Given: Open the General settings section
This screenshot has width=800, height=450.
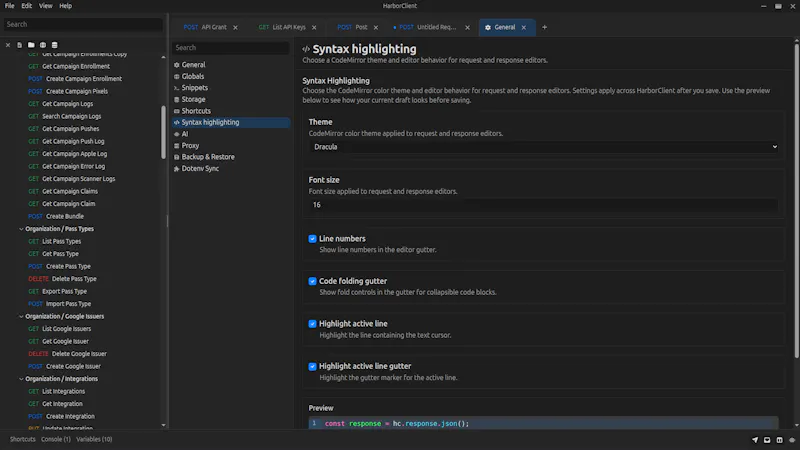Looking at the screenshot, I should pyautogui.click(x=231, y=65).
